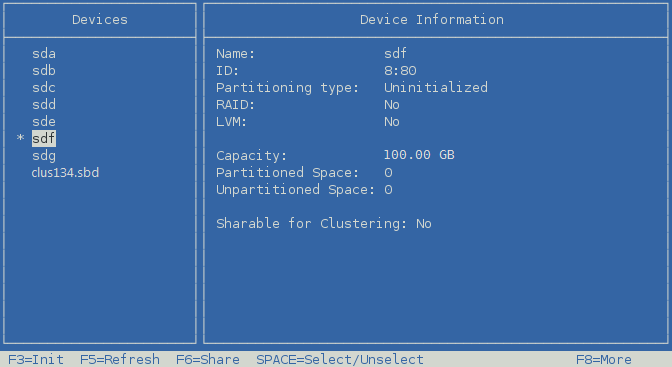Select the sde device entry
This screenshot has width=672, height=367.
coord(44,121)
